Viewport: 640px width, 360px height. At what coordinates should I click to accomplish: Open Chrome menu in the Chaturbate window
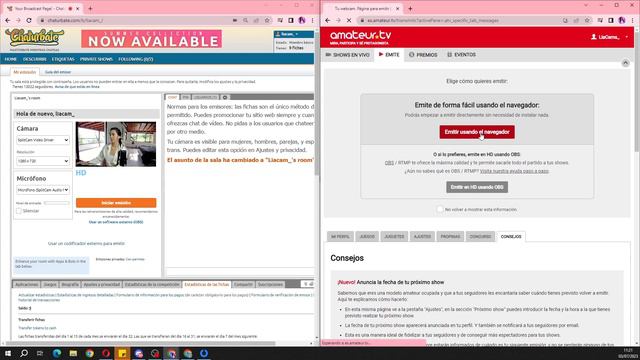313,20
